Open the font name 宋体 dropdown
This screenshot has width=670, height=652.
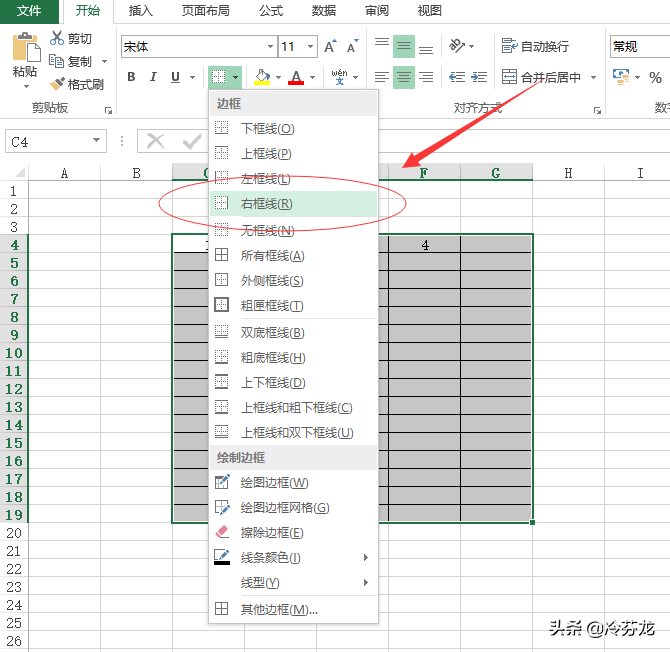pos(270,46)
